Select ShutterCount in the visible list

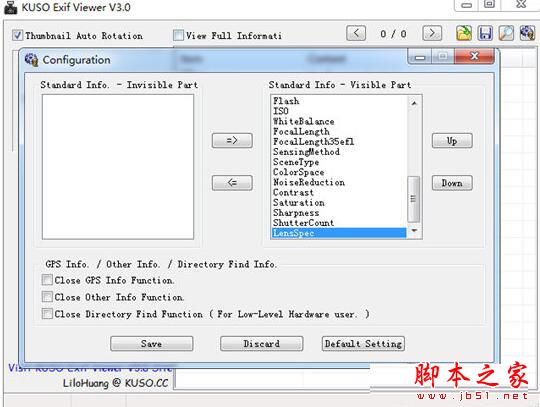click(x=303, y=223)
